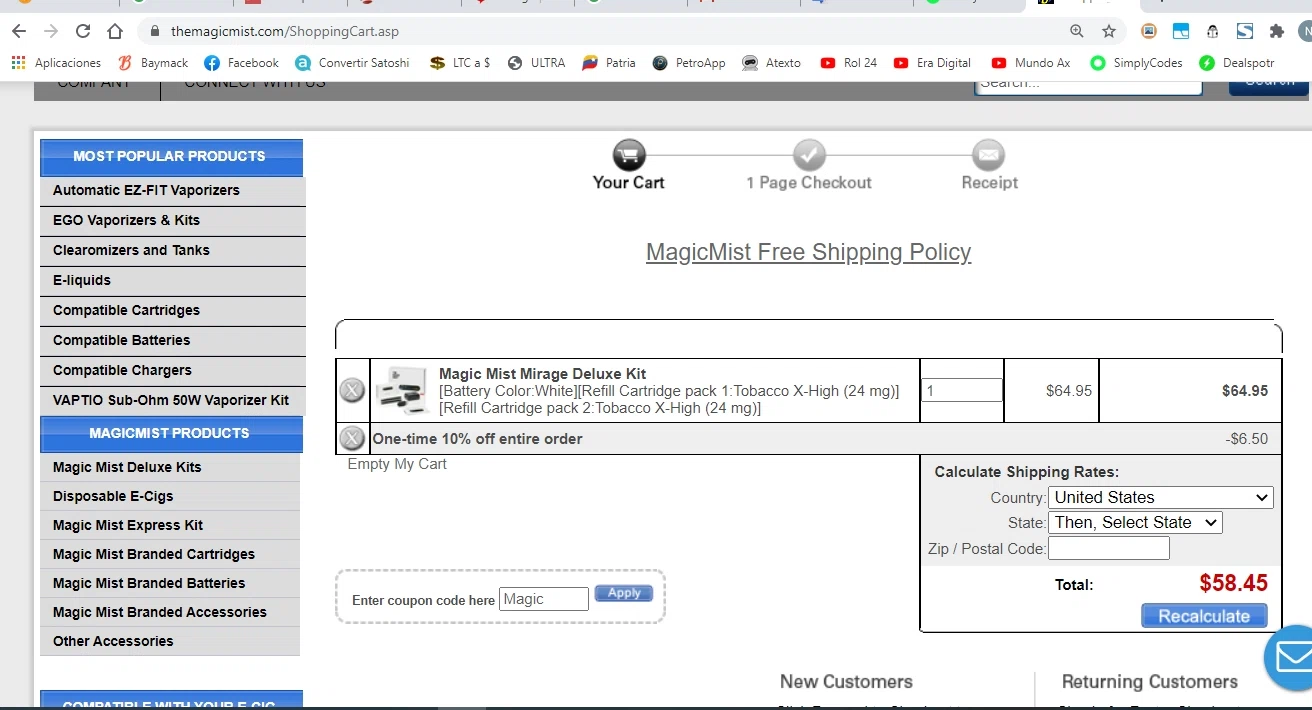Click 1 Page Checkout step icon

[x=809, y=155]
